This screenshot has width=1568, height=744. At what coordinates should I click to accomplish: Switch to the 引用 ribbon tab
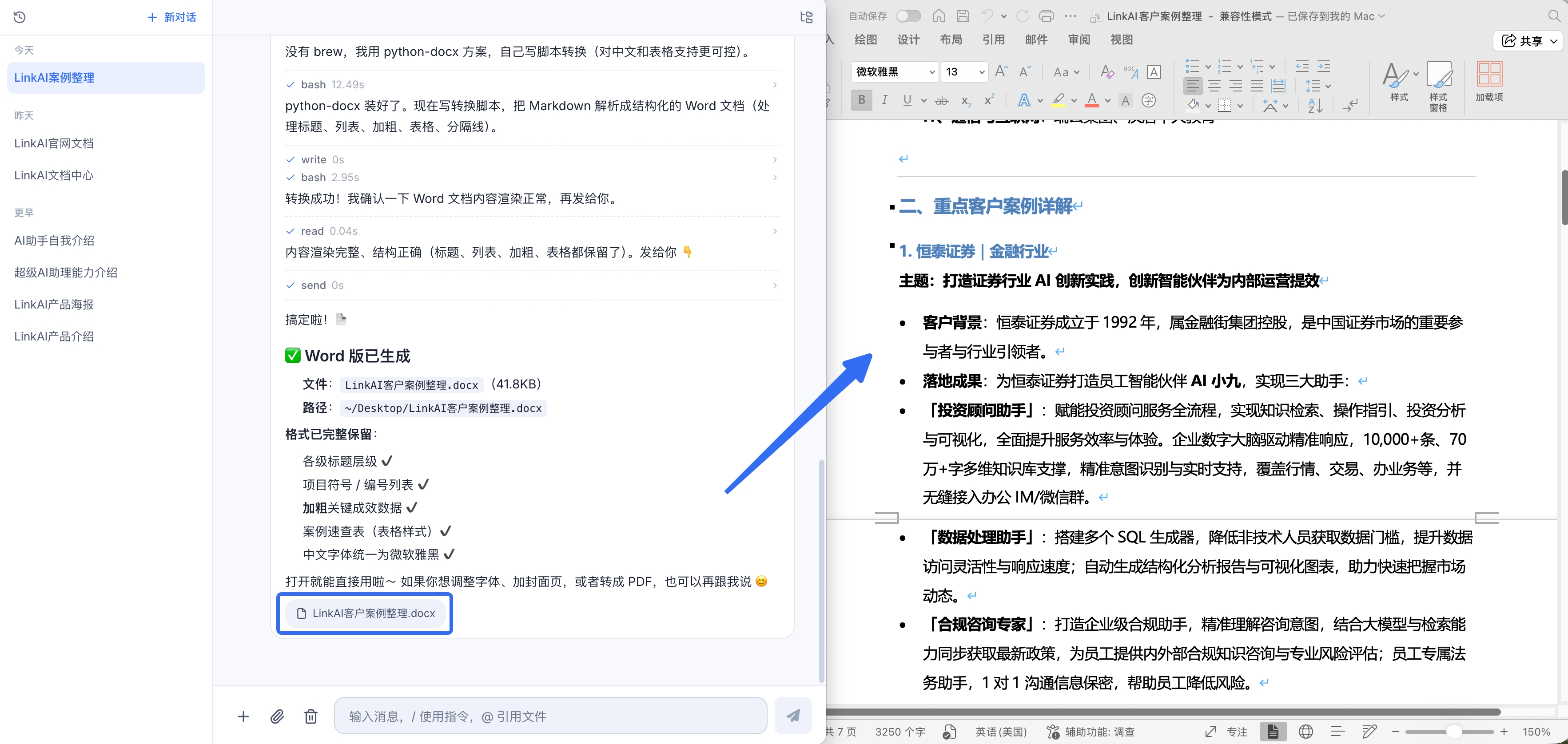(x=993, y=40)
